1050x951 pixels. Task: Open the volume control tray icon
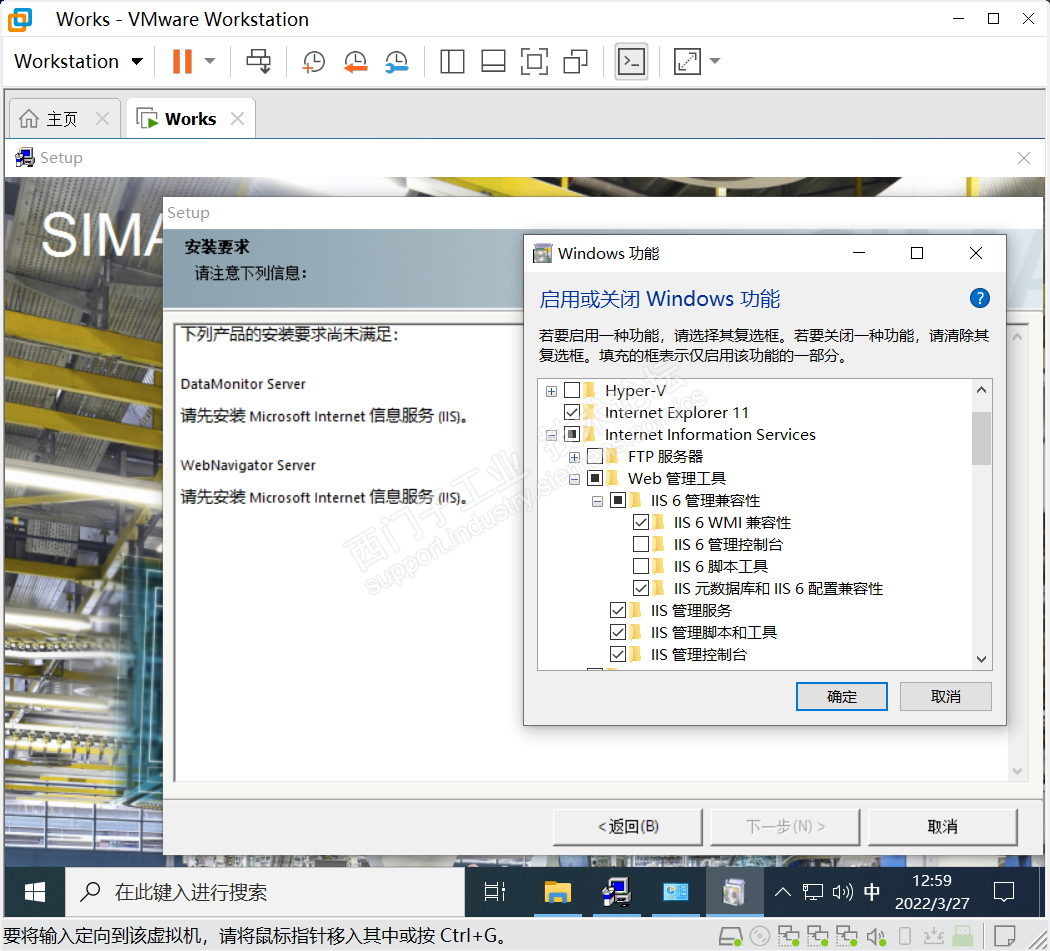[842, 892]
